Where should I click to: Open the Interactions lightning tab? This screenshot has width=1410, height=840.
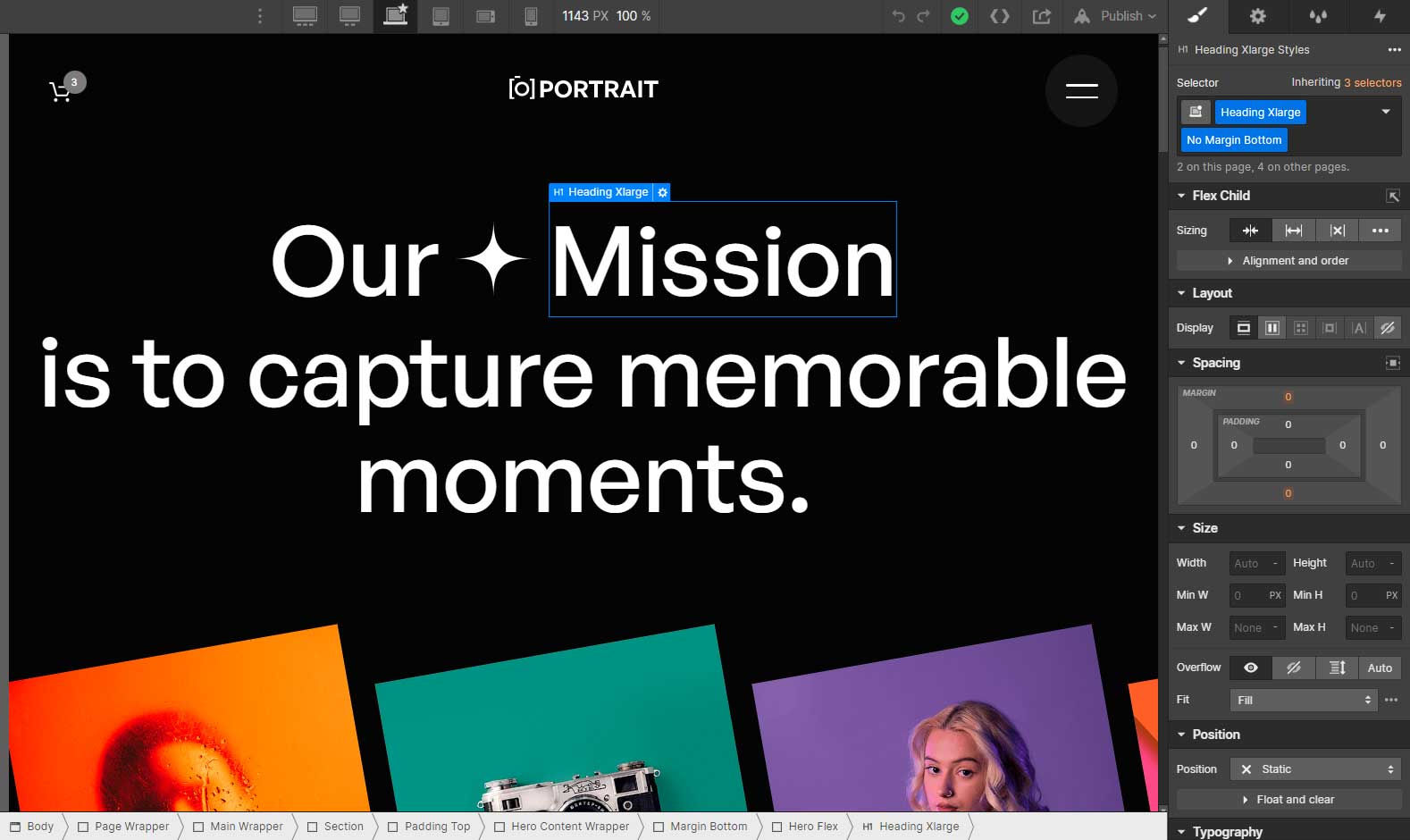(1379, 15)
